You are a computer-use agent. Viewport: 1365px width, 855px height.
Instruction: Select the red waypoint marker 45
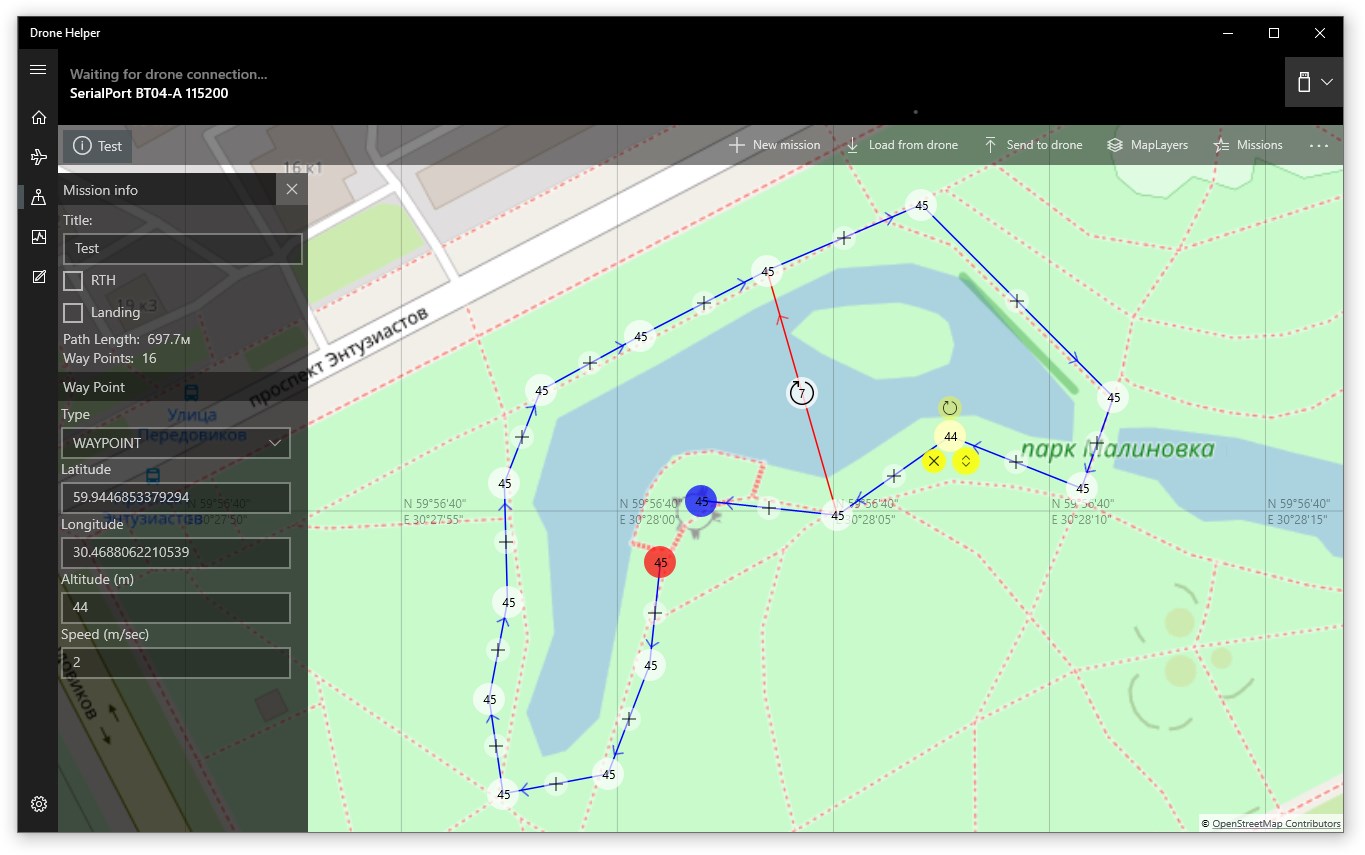[x=660, y=563]
